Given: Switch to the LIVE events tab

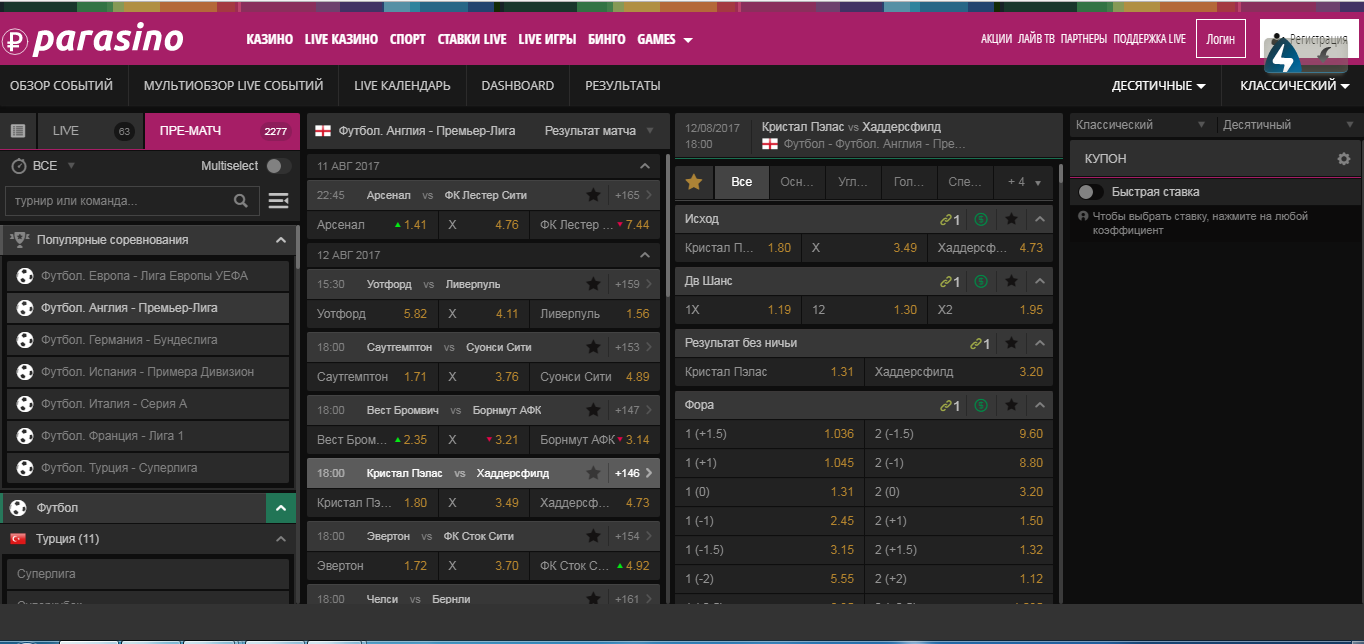Looking at the screenshot, I should click(91, 131).
